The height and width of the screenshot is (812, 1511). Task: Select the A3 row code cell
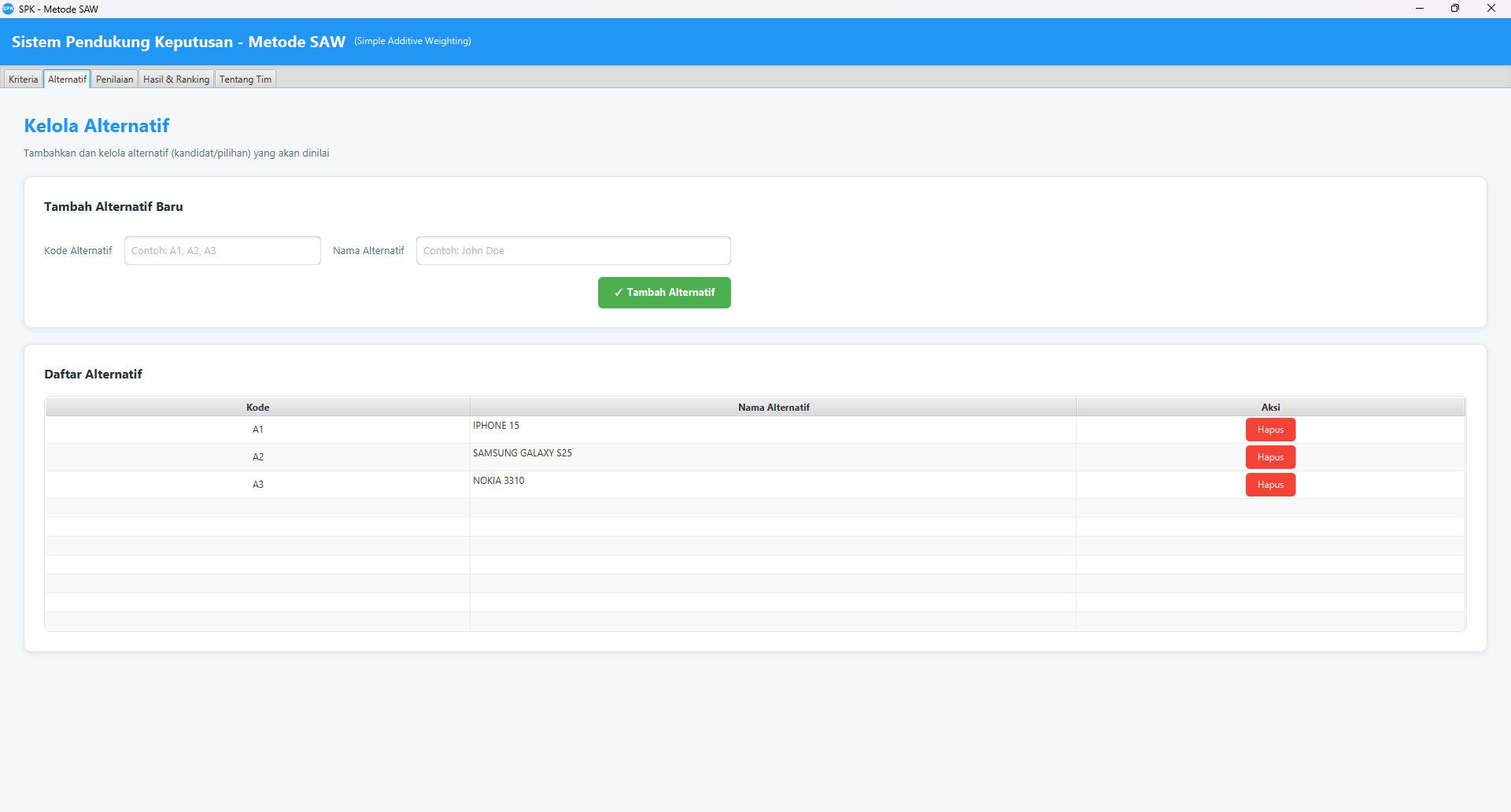[258, 485]
